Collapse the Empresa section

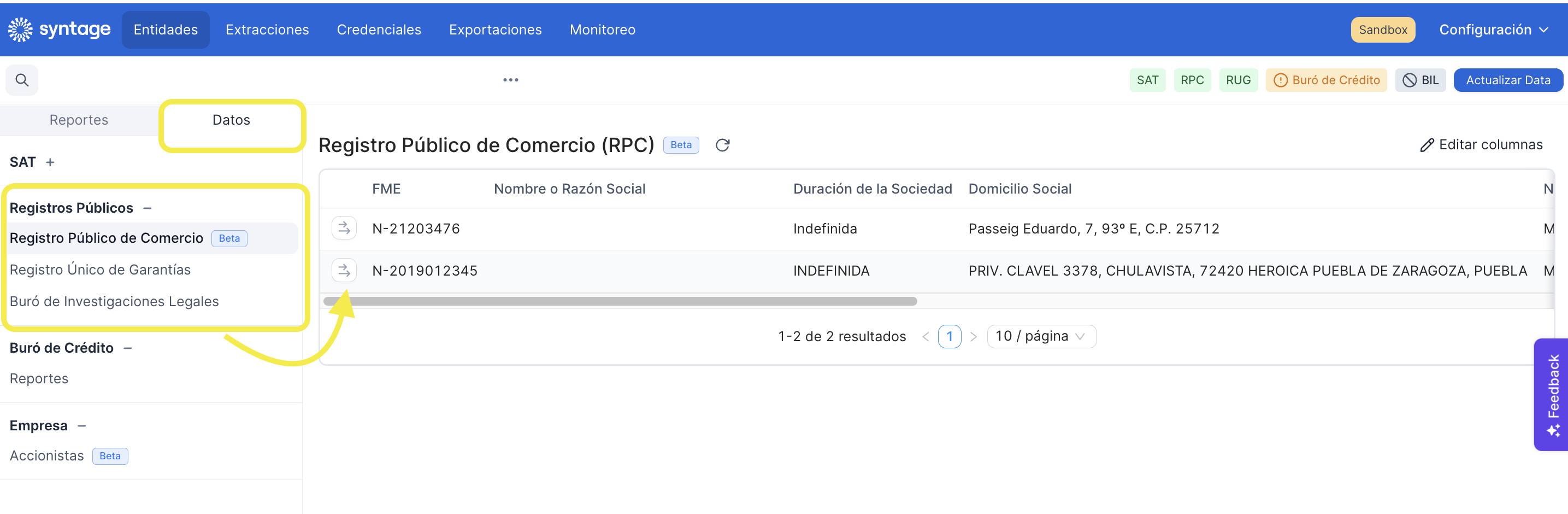tap(82, 426)
